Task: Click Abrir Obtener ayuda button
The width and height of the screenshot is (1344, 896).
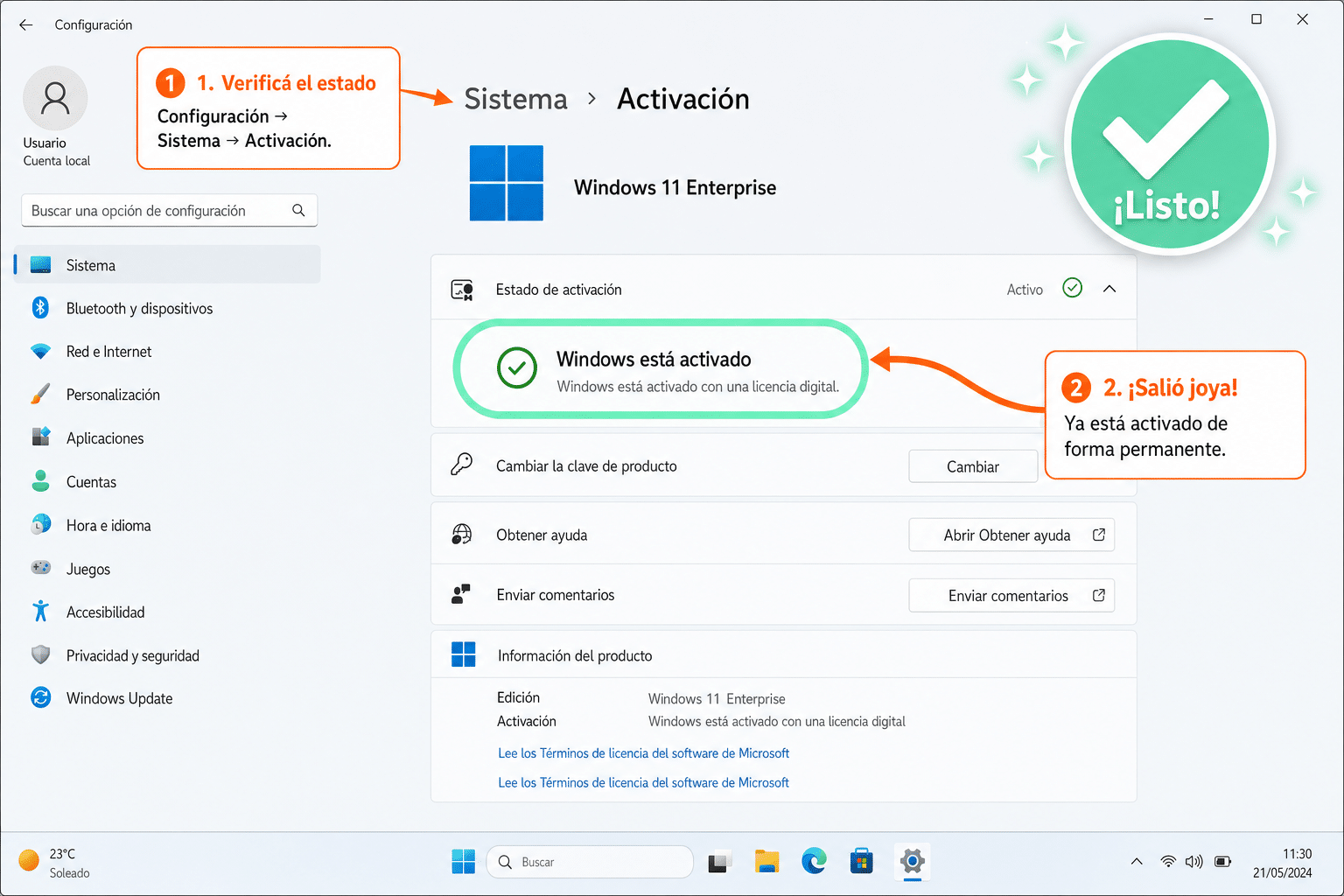Action: tap(1011, 535)
